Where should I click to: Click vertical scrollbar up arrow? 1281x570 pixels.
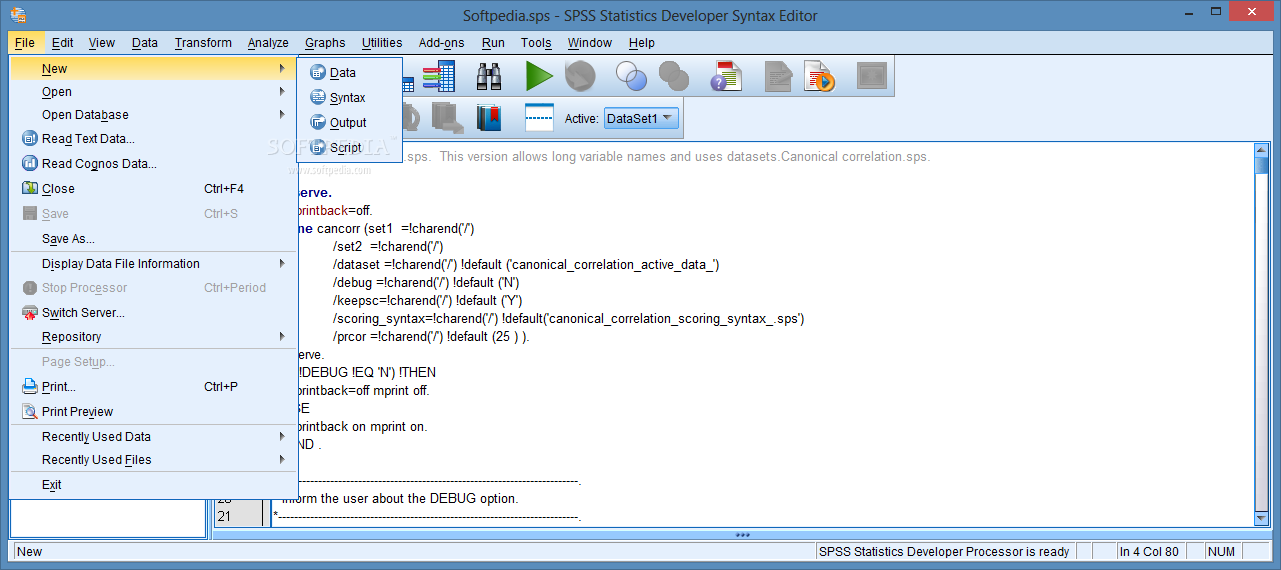(1262, 151)
